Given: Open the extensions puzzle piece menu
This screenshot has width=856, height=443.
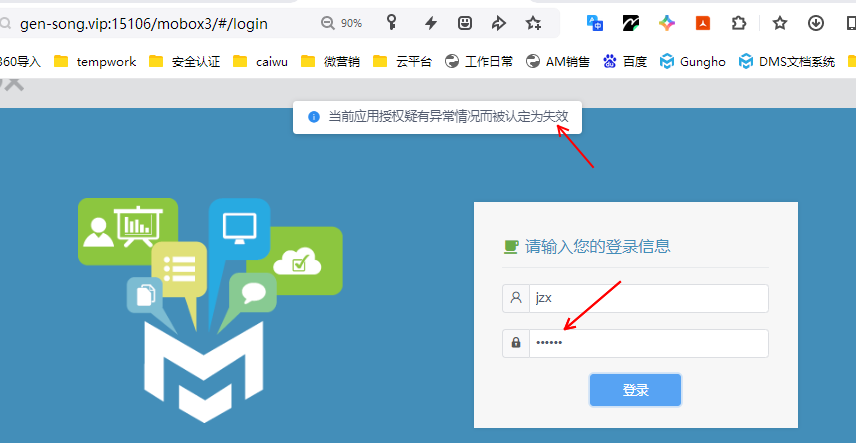Looking at the screenshot, I should click(x=738, y=23).
